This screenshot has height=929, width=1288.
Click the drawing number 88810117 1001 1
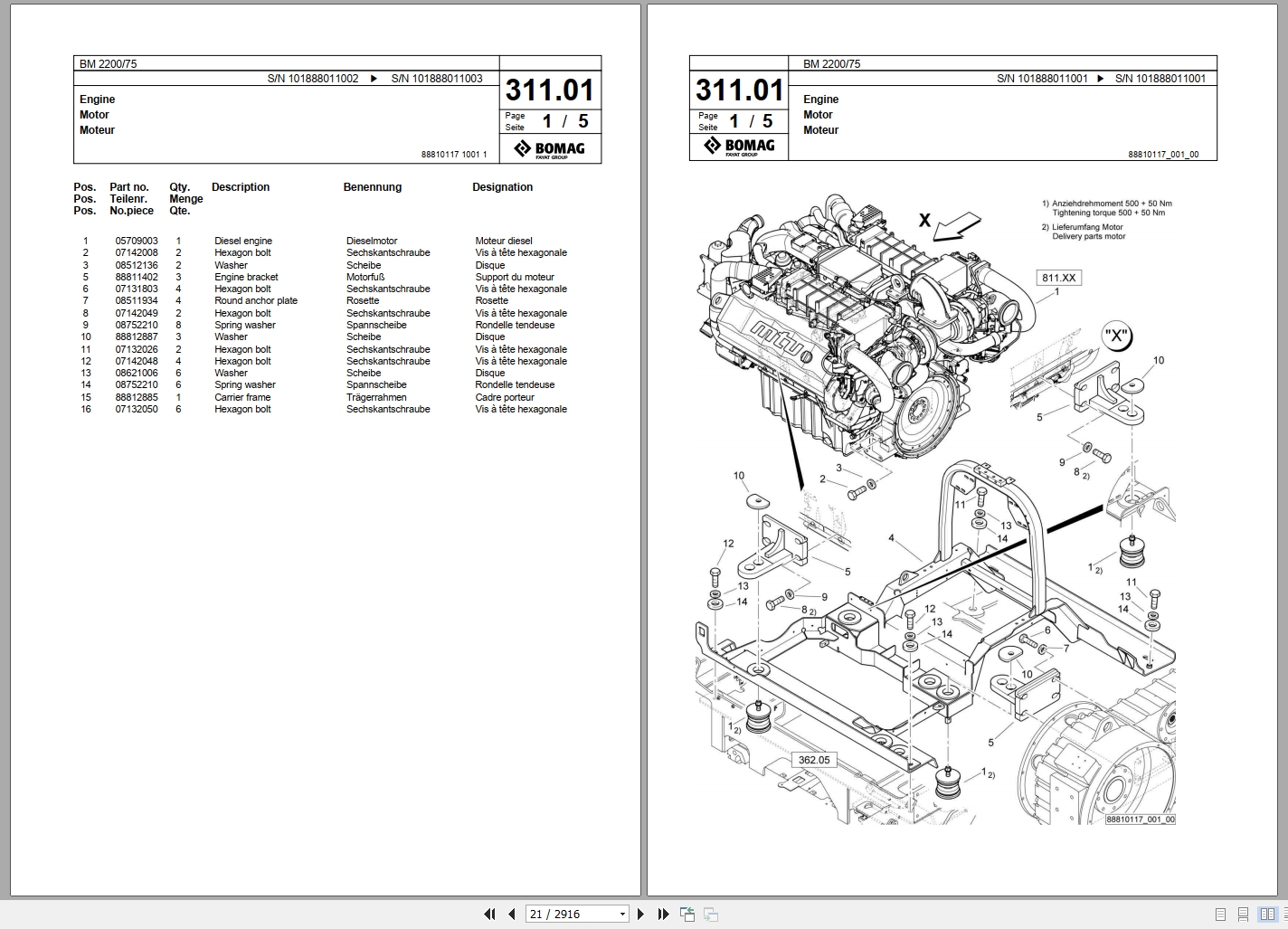click(454, 155)
